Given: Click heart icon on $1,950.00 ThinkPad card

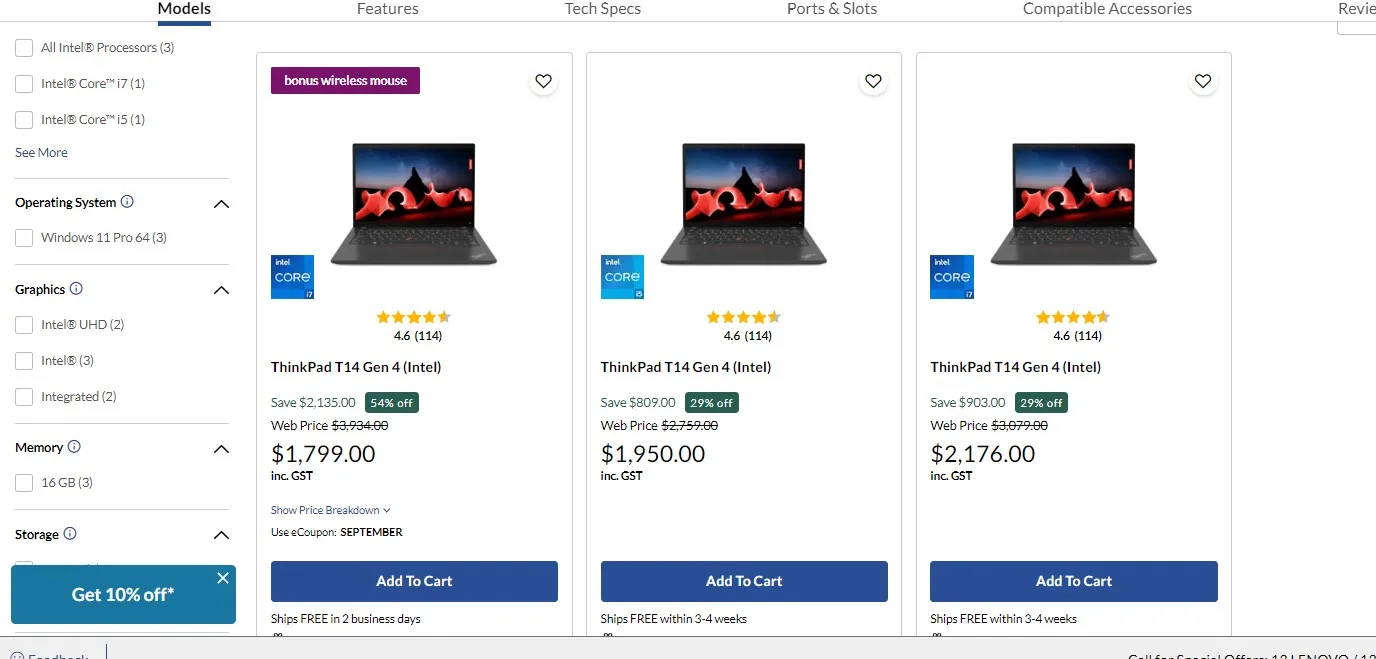Looking at the screenshot, I should click(x=873, y=82).
